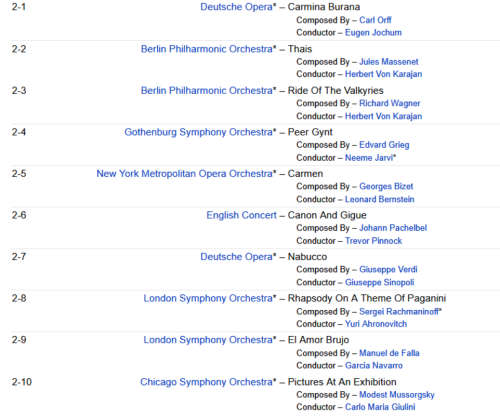
Task: Open the English Concert artist link
Action: pos(241,215)
